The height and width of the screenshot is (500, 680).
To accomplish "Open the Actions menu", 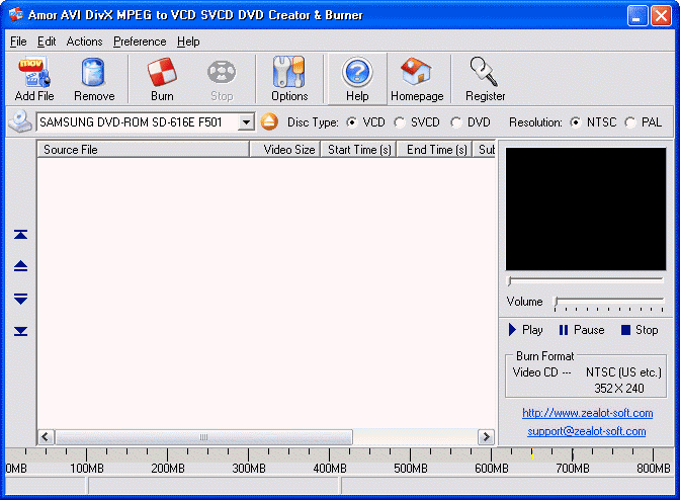I will (85, 42).
